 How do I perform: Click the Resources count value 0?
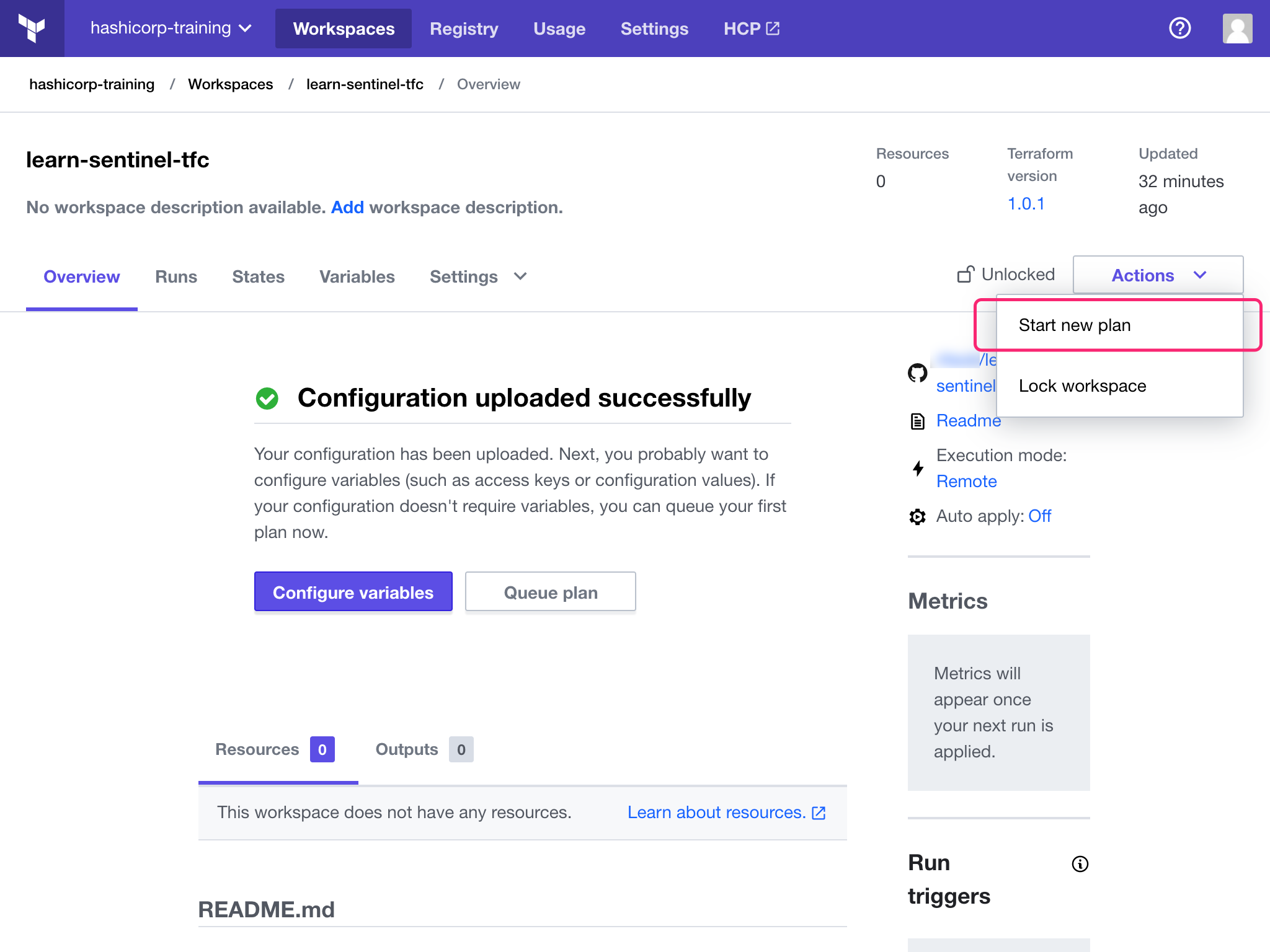tap(881, 182)
